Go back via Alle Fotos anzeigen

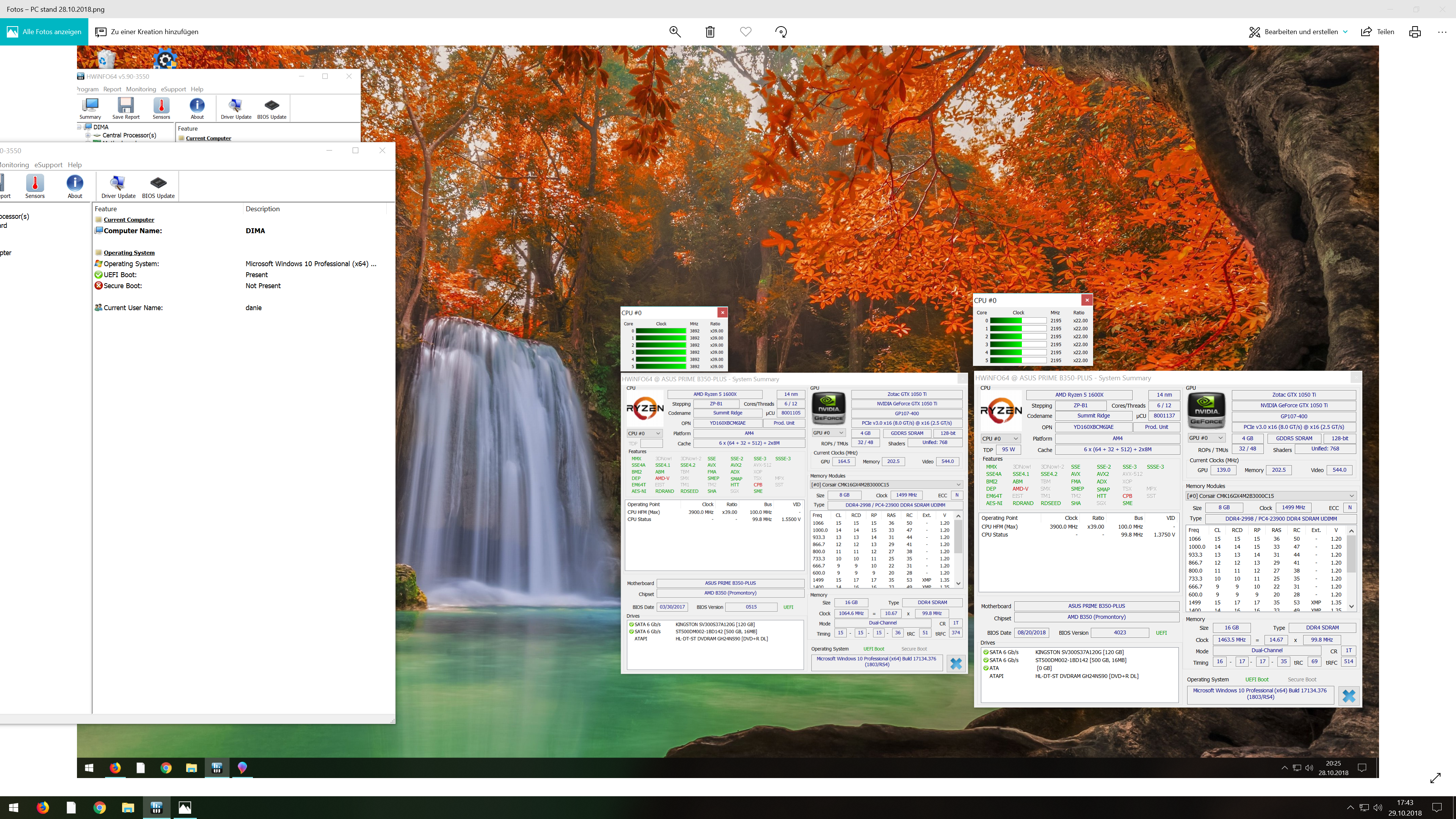[x=44, y=31]
